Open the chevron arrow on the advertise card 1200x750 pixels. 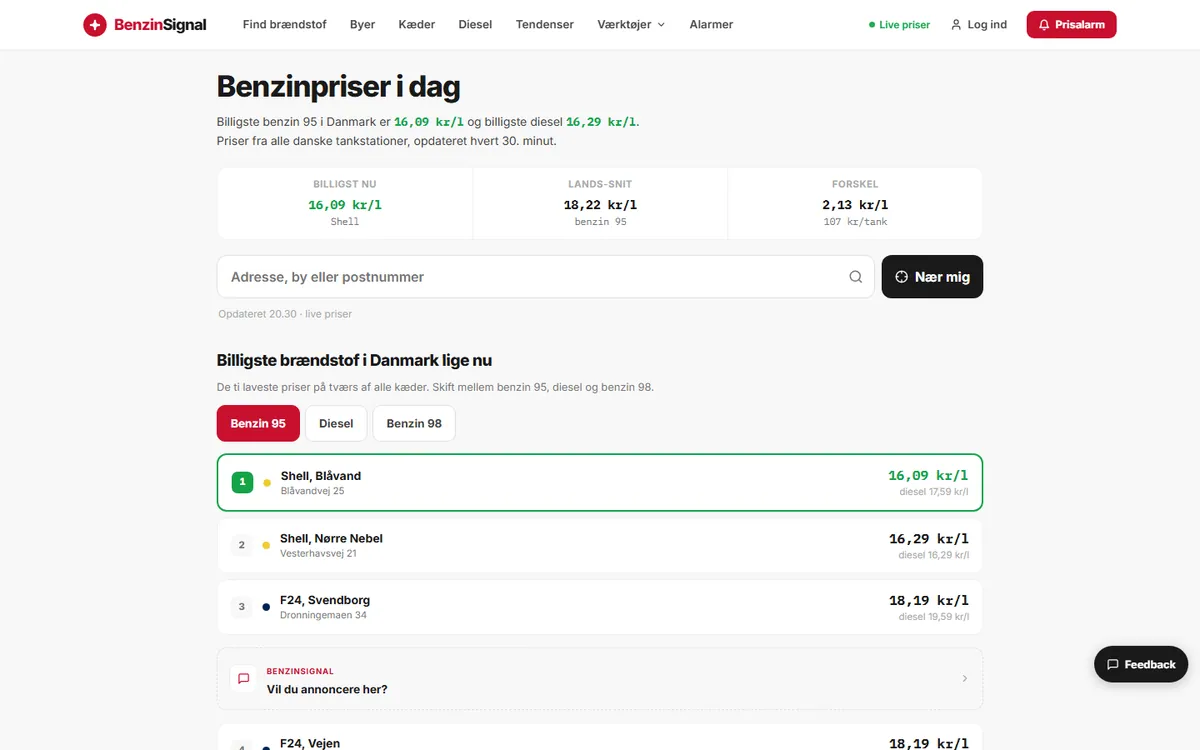click(964, 678)
